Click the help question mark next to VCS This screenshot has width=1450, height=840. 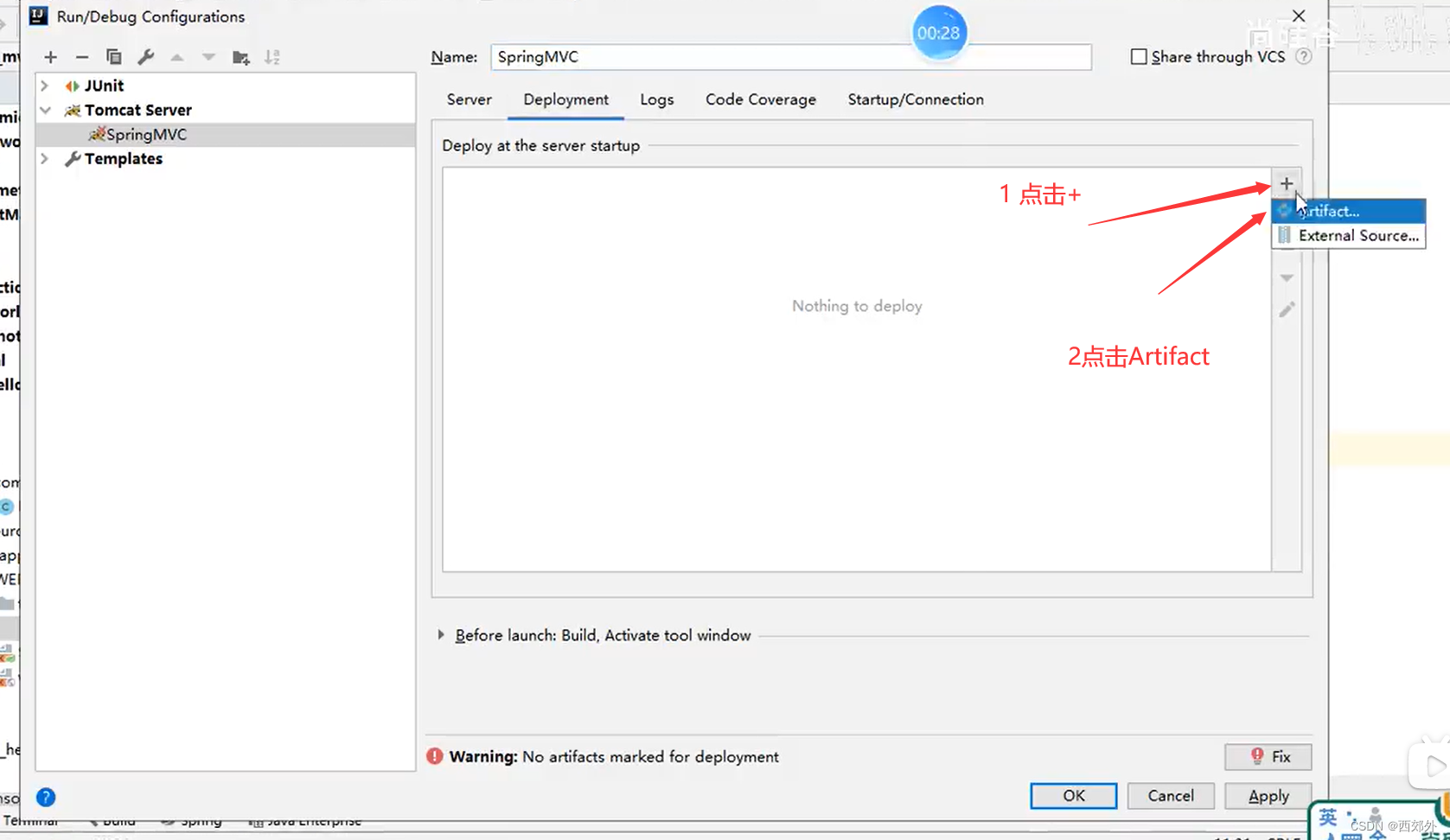coord(1304,56)
